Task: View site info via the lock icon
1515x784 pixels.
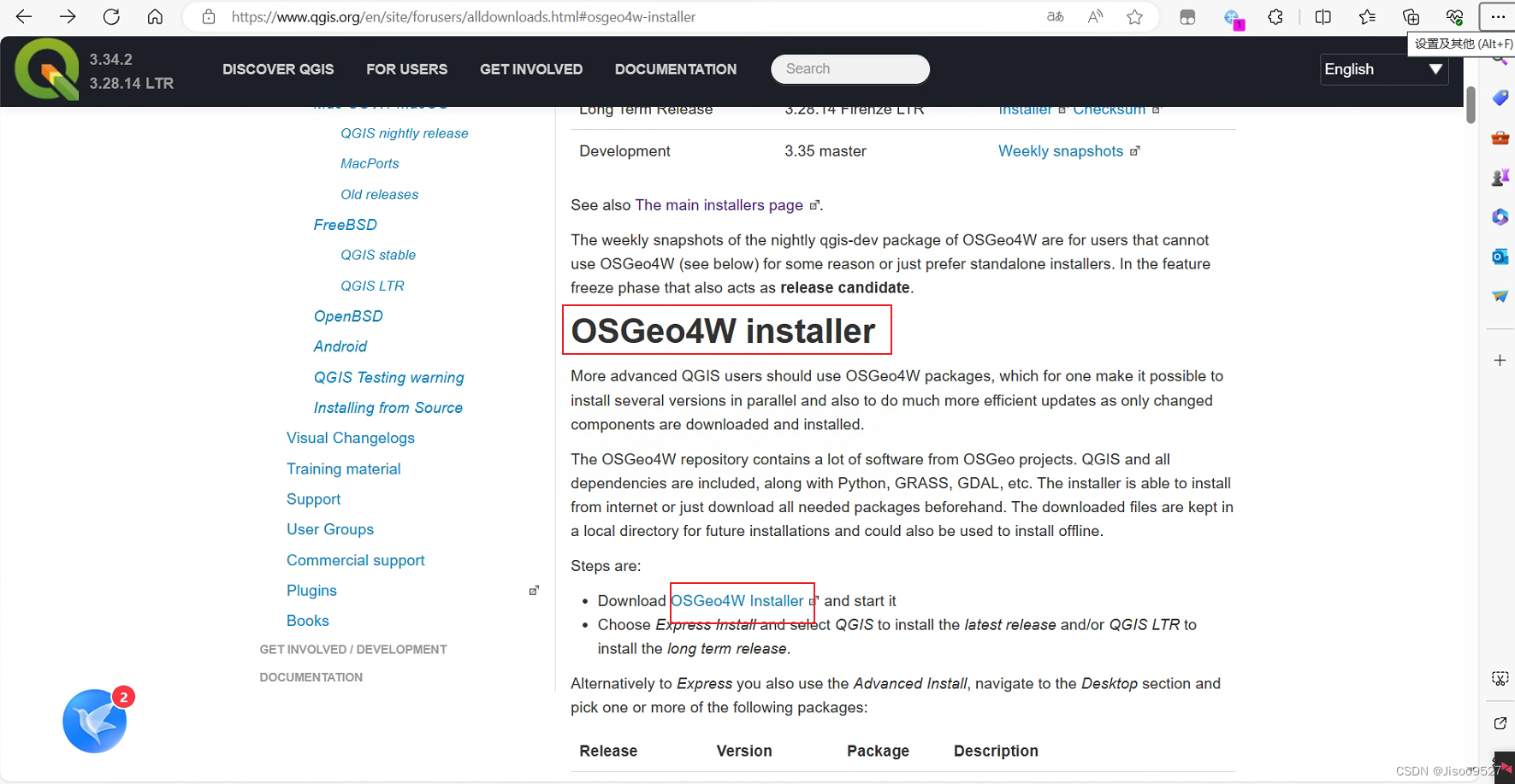Action: (x=208, y=17)
